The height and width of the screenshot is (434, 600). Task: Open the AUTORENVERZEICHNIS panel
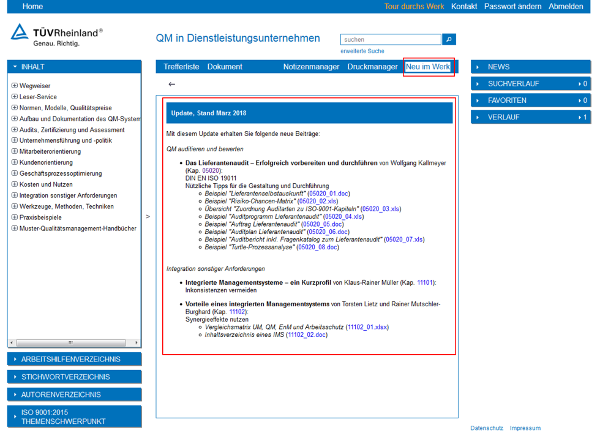click(x=74, y=395)
